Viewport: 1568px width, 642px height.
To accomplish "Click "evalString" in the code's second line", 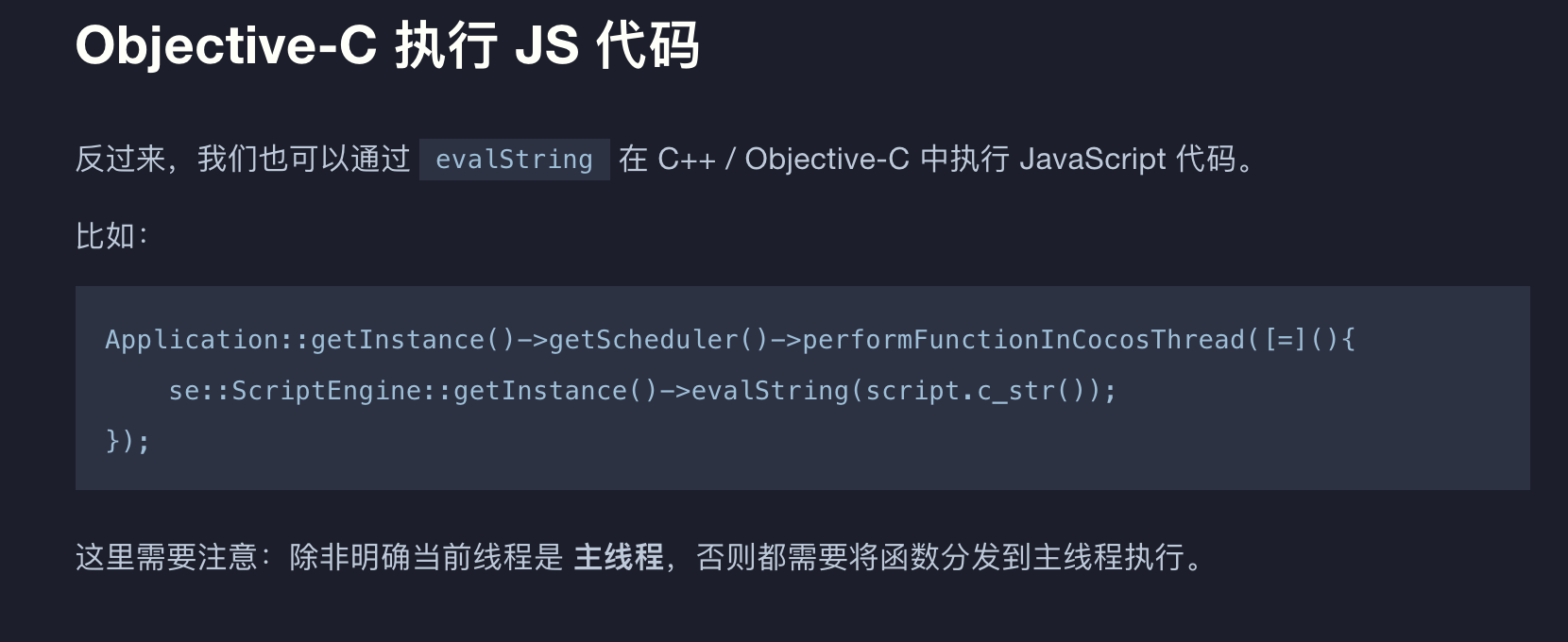I will (x=770, y=391).
